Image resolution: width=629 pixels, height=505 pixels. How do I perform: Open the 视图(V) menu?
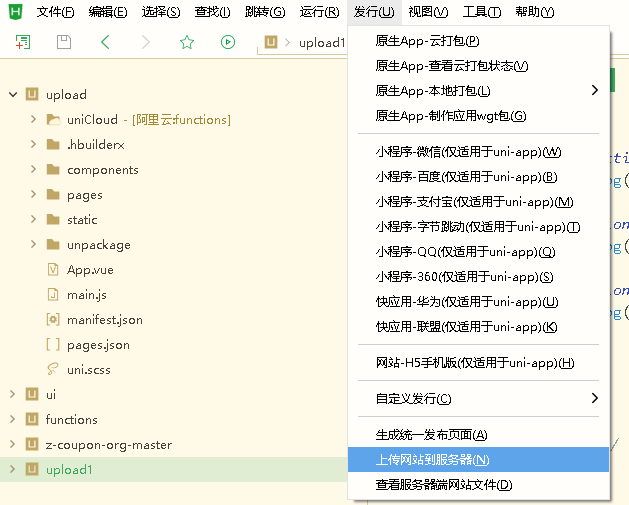[x=428, y=12]
